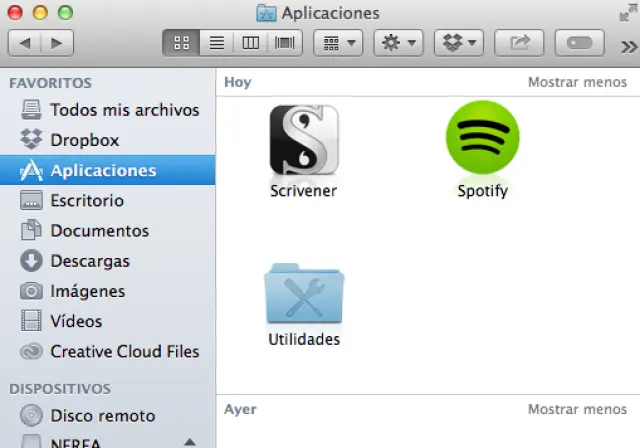This screenshot has width=640, height=448.
Task: Eject the NEREA device
Action: tap(189, 442)
